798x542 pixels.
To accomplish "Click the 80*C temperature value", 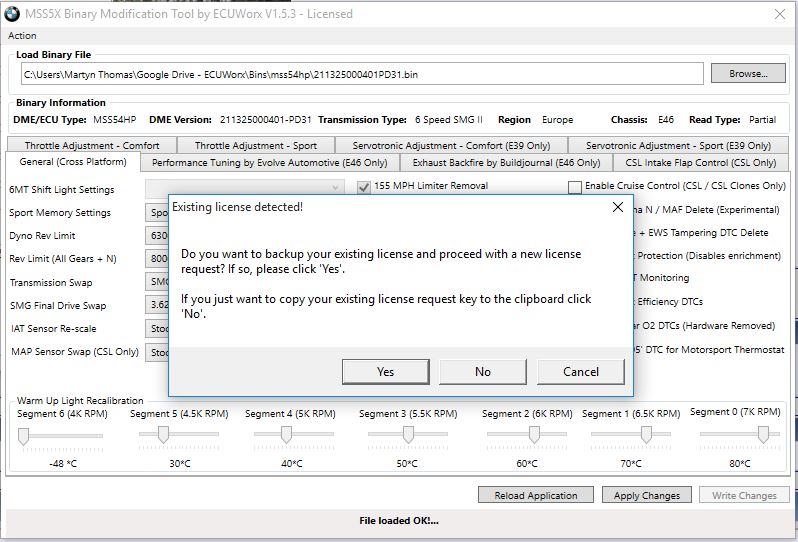I will coord(739,464).
